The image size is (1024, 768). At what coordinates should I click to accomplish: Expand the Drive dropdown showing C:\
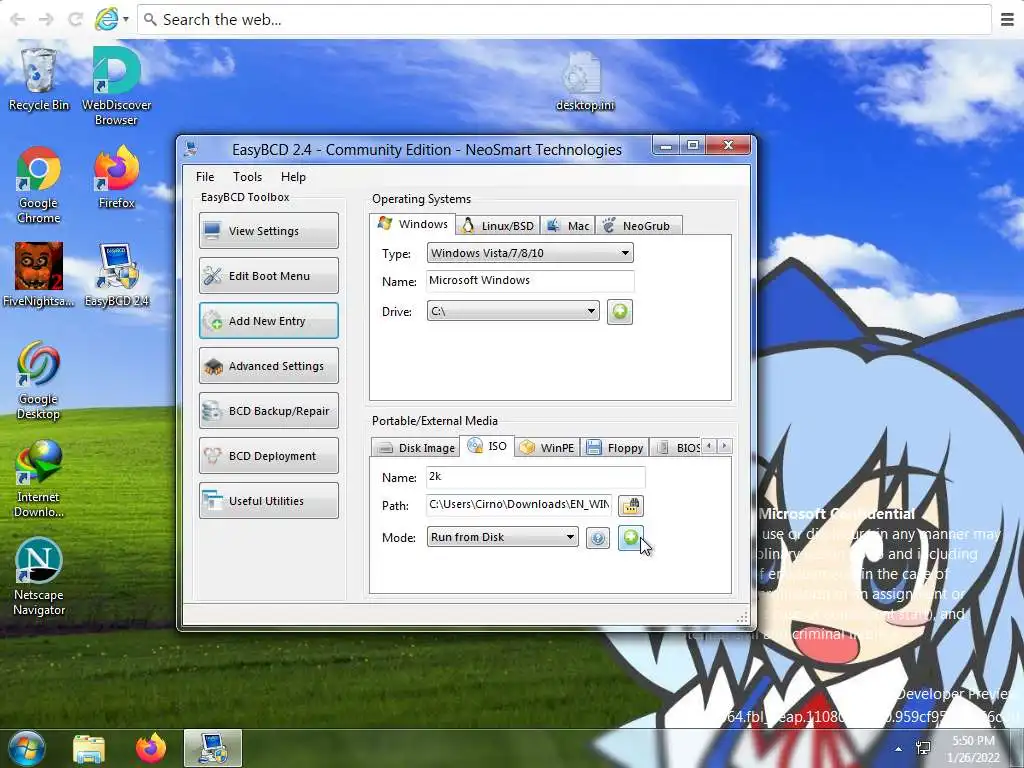[x=513, y=311]
